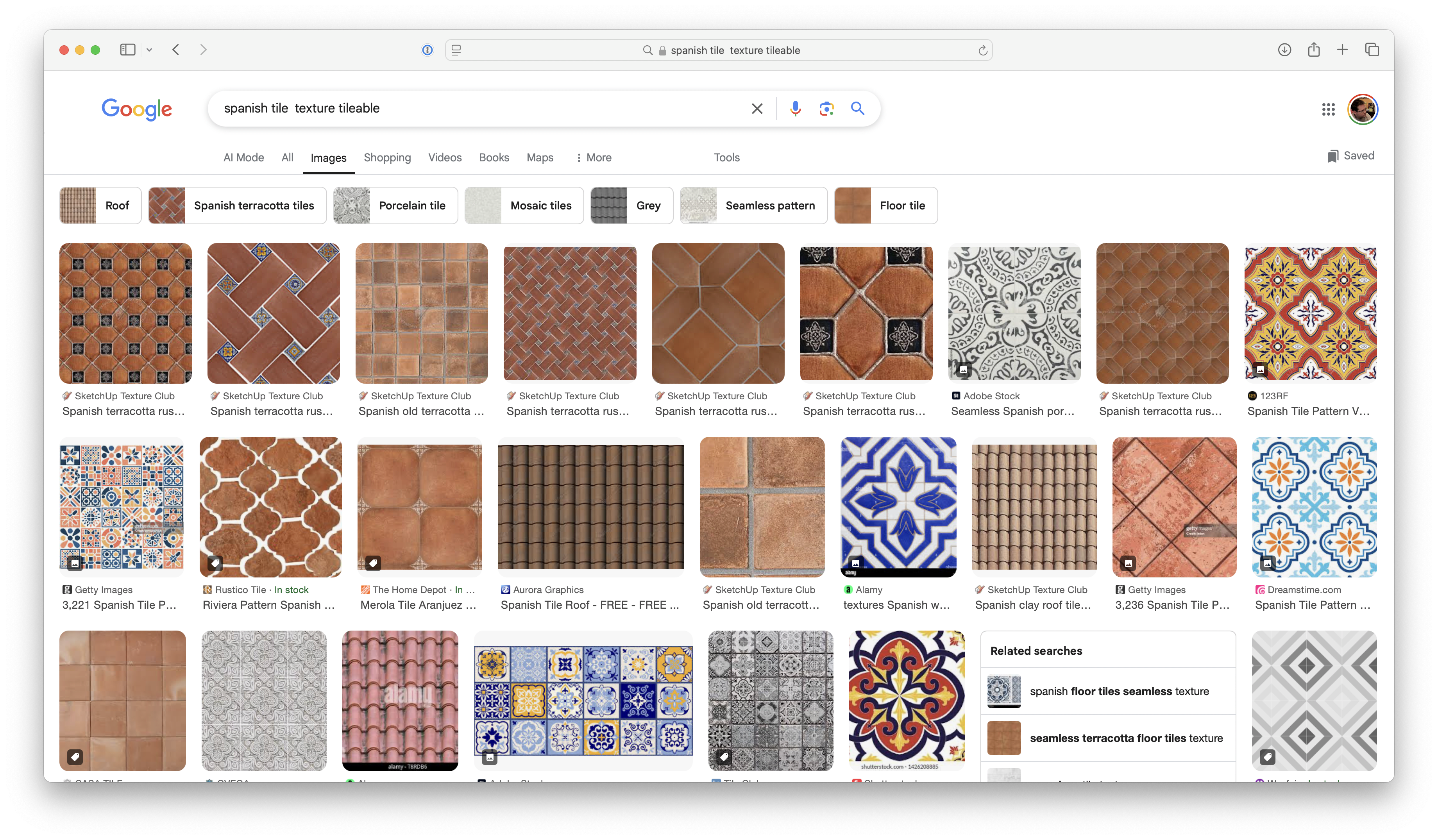Click the Google account profile avatar
Screen dimensions: 1438x840
click(1363, 109)
